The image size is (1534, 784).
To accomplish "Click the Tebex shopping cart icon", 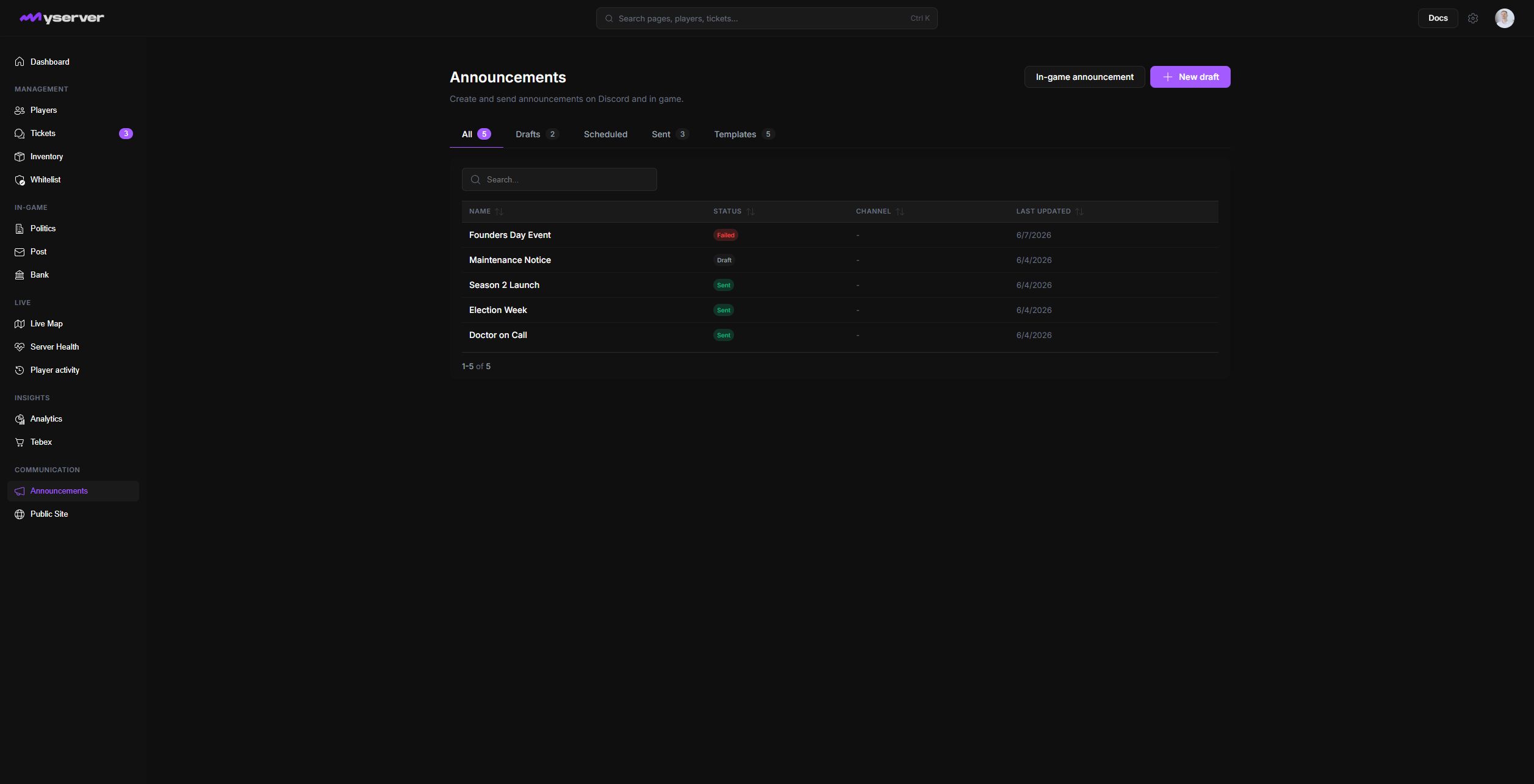I will [x=20, y=442].
